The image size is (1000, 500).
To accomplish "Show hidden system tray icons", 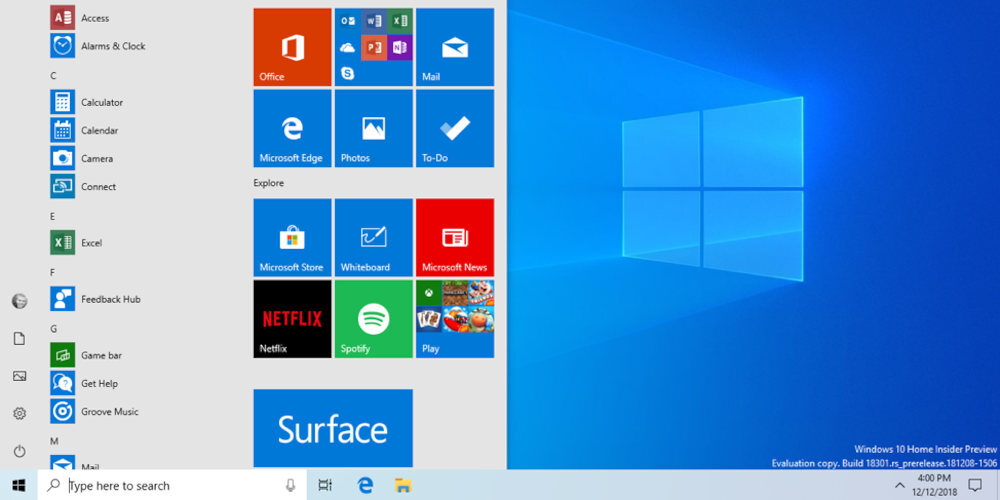I will 900,485.
